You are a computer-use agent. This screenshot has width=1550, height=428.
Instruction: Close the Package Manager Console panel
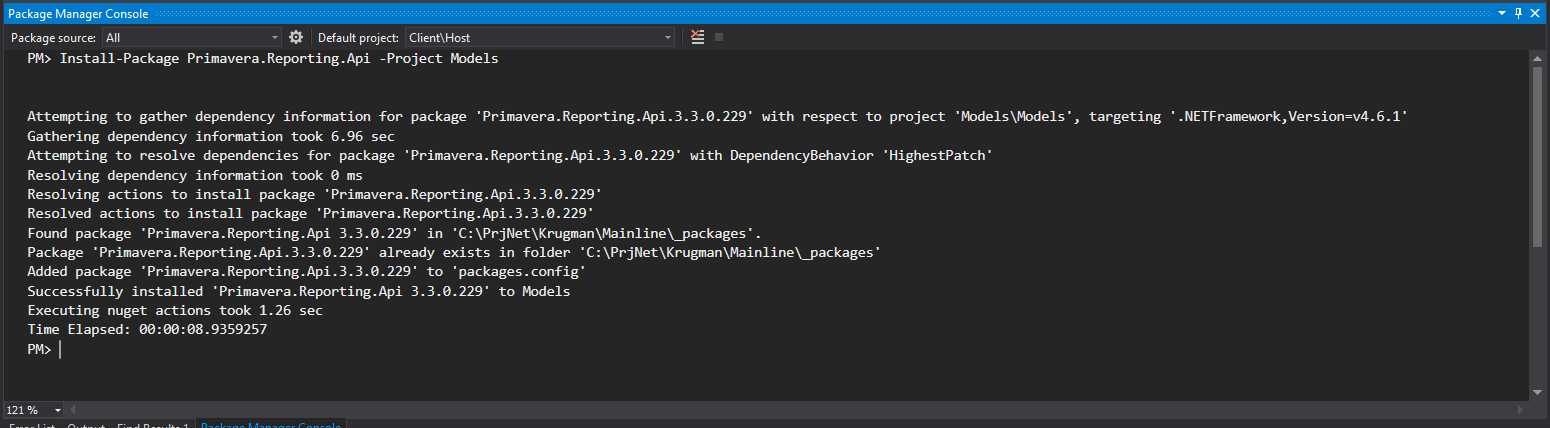click(1535, 13)
